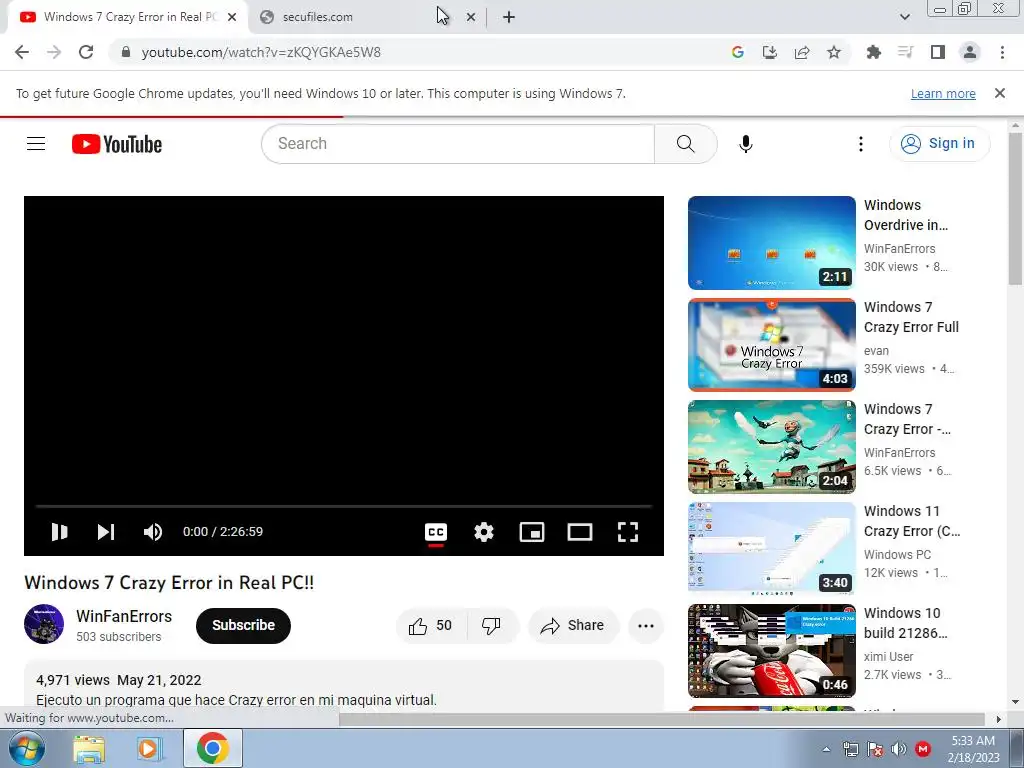Open Windows 10 build 21286 video title
Viewport: 1024px width, 768px height.
(906, 623)
